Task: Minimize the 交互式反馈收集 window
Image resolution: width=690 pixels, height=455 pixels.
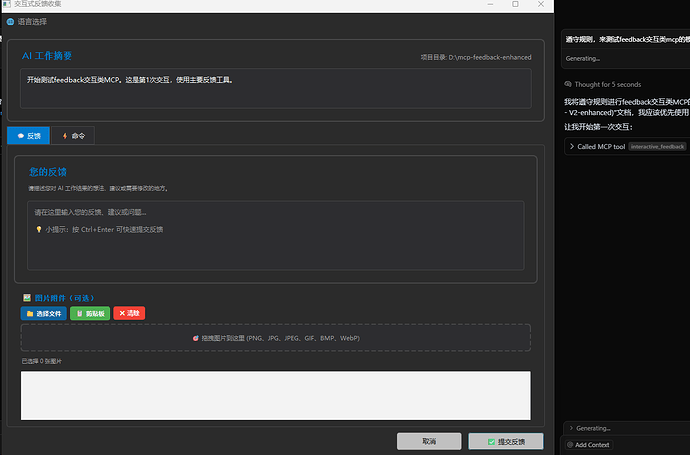Action: coord(490,4)
